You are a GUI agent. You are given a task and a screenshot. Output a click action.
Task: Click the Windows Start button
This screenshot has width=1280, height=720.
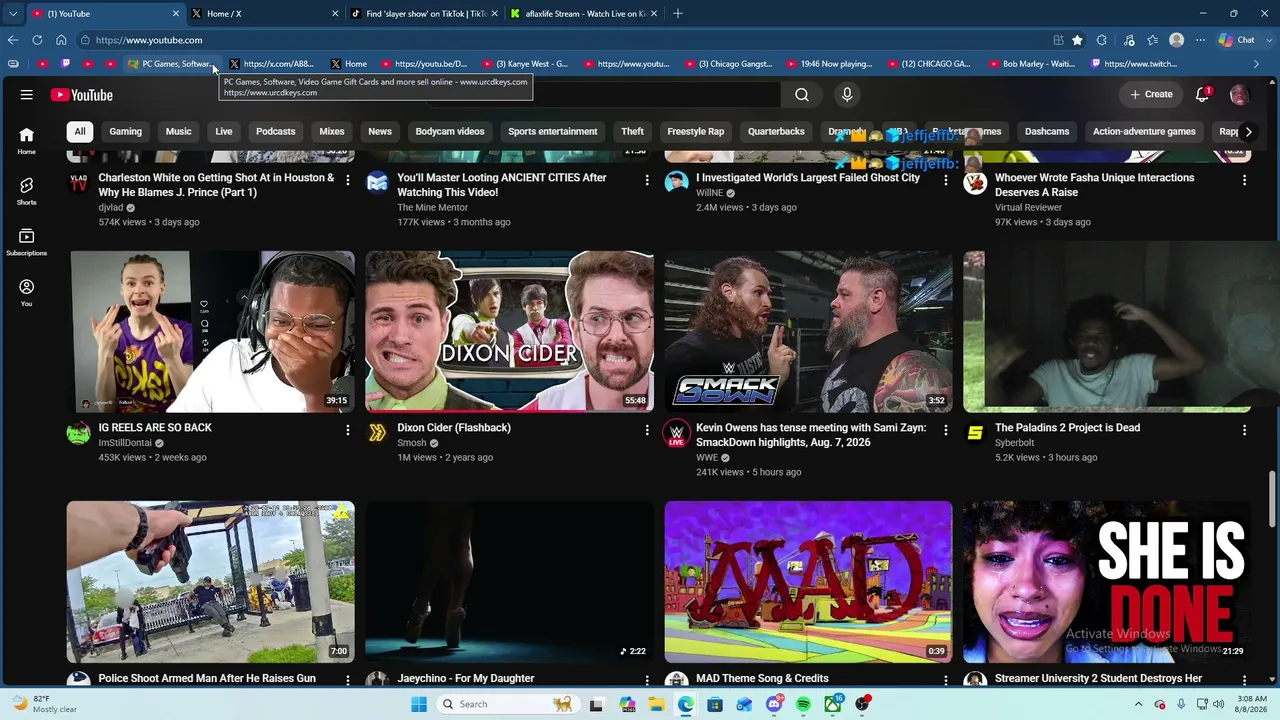[419, 704]
